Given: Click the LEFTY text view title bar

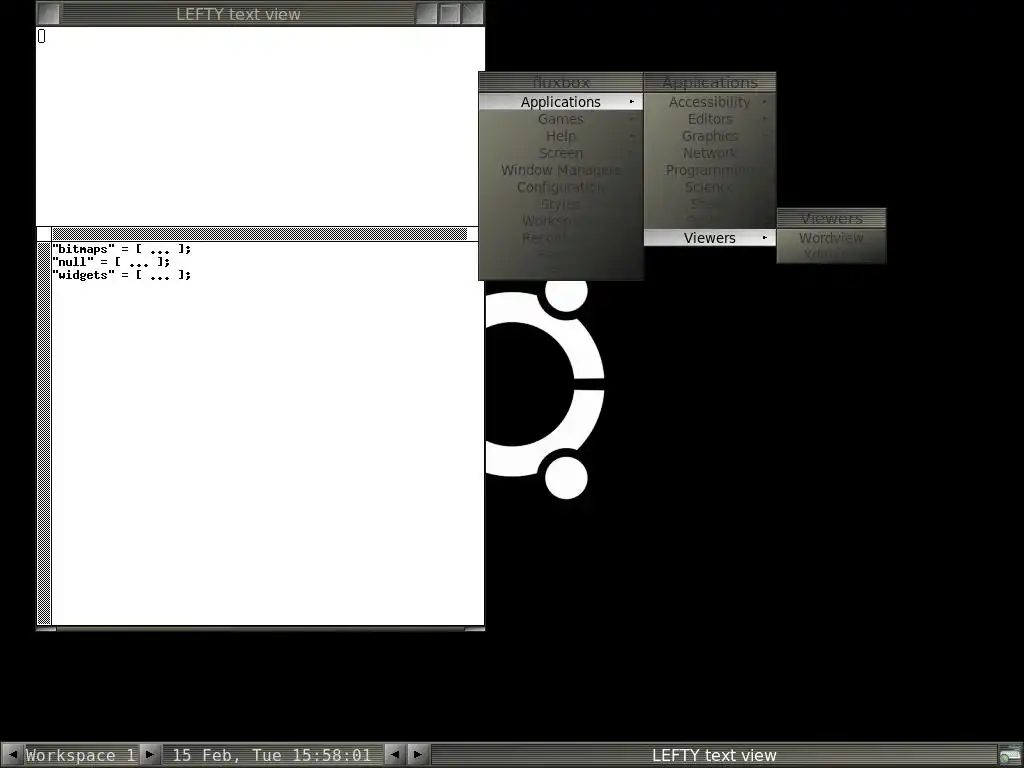Looking at the screenshot, I should (x=238, y=14).
